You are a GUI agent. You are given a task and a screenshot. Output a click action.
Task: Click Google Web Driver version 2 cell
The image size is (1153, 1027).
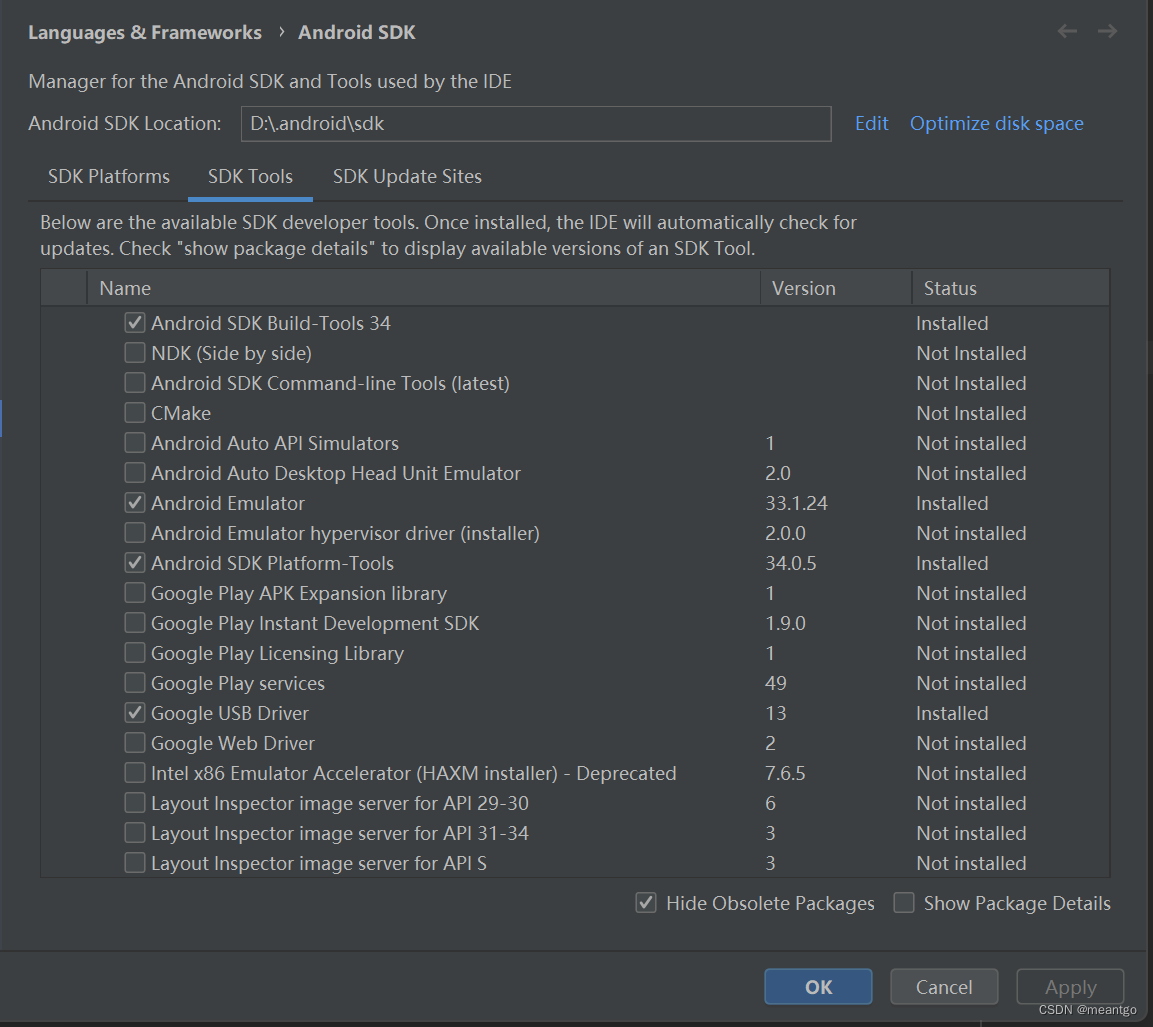tap(770, 743)
